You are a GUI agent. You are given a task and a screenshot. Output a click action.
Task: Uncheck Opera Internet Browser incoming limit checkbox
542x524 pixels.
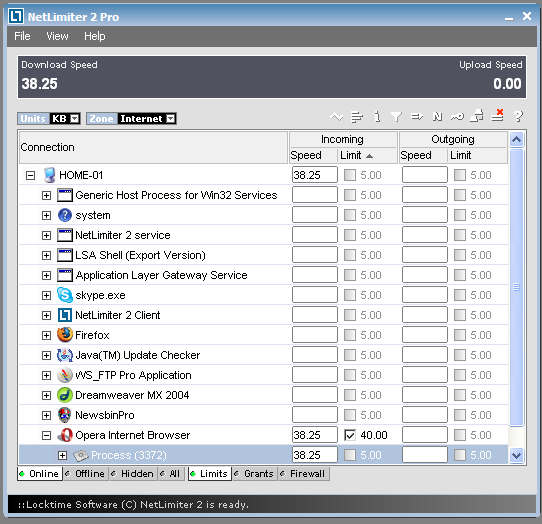(349, 435)
